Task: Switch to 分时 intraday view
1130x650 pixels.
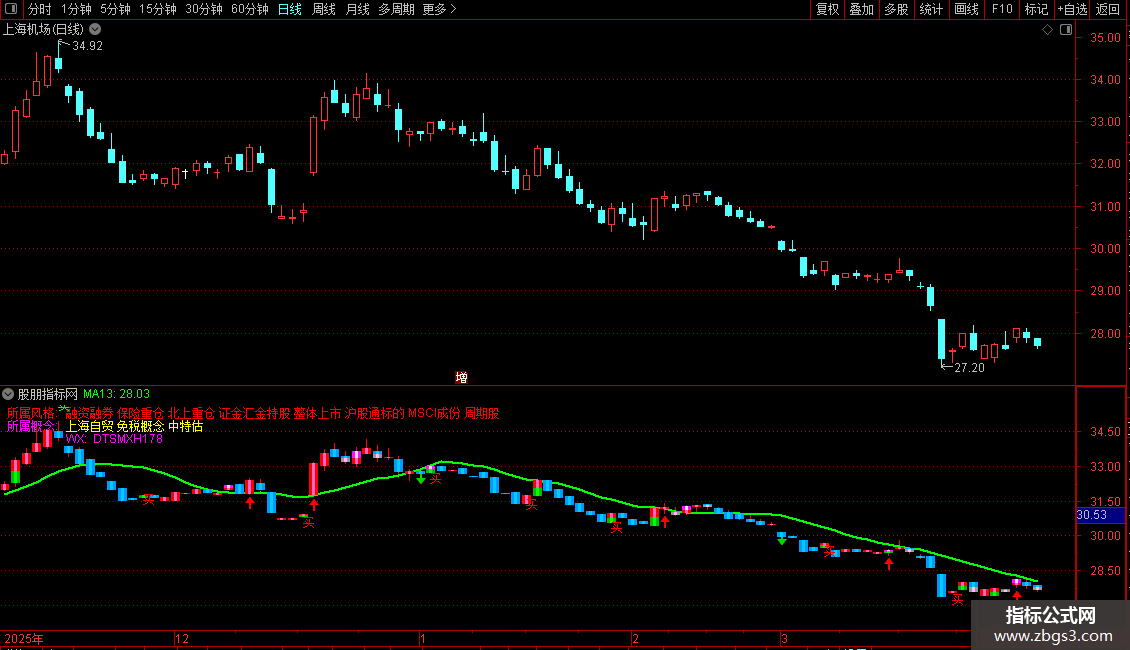Action: (x=40, y=9)
